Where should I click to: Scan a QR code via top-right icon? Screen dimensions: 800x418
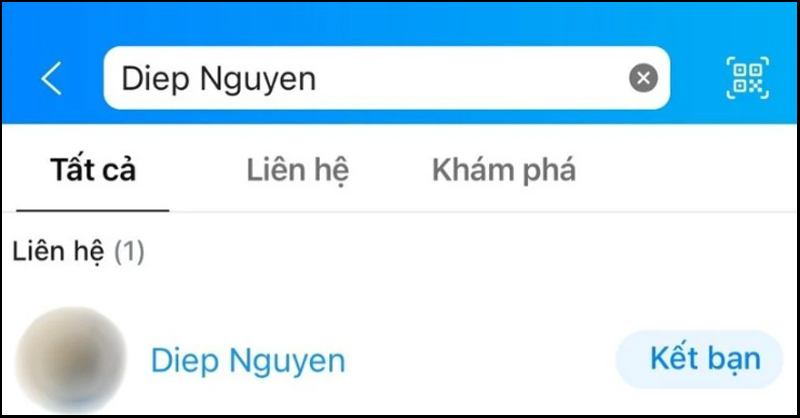tap(747, 78)
